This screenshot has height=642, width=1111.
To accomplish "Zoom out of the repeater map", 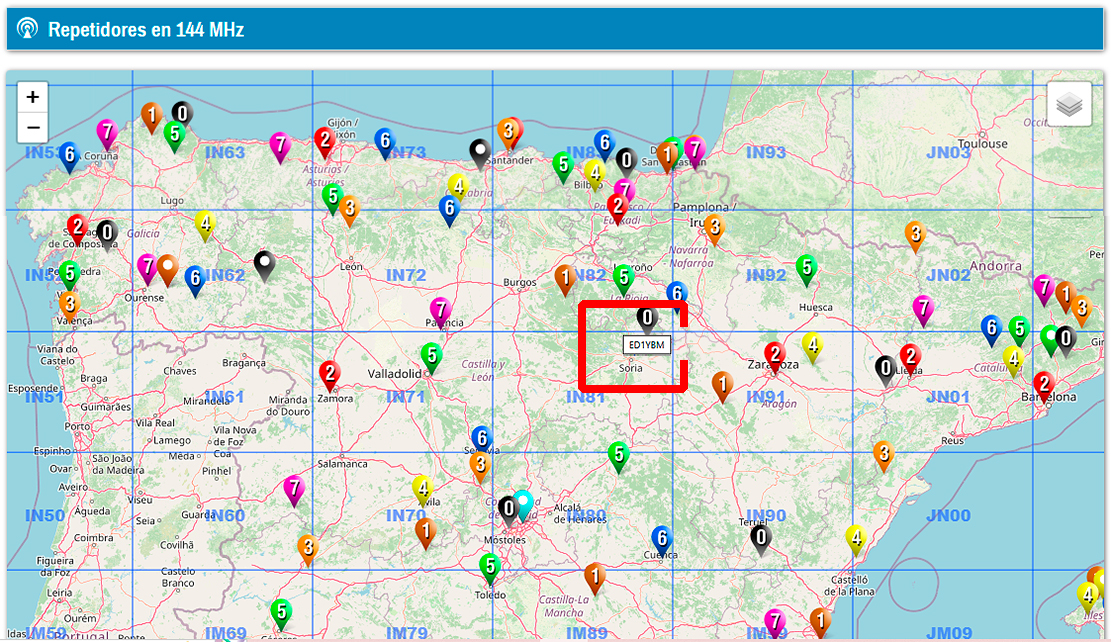I will (x=33, y=128).
